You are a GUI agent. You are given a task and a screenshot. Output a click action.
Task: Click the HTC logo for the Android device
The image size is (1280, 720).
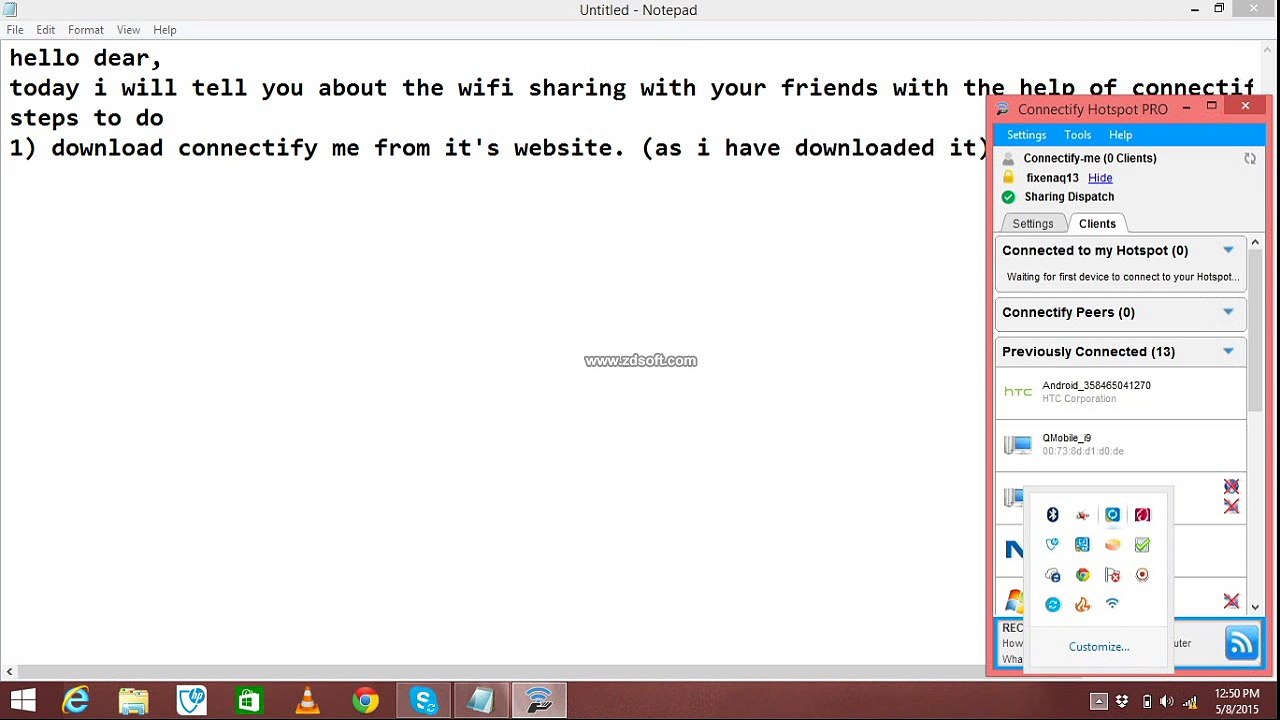[1018, 392]
